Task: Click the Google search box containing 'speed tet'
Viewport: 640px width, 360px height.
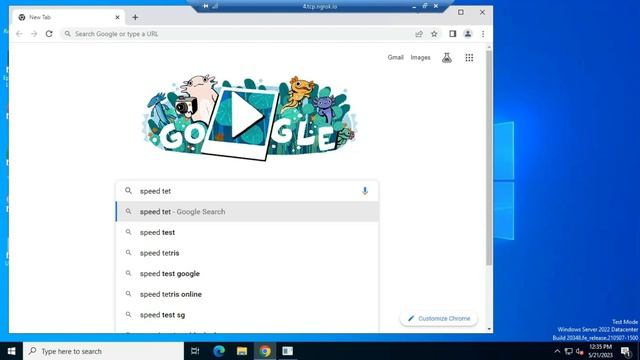Action: pos(247,191)
